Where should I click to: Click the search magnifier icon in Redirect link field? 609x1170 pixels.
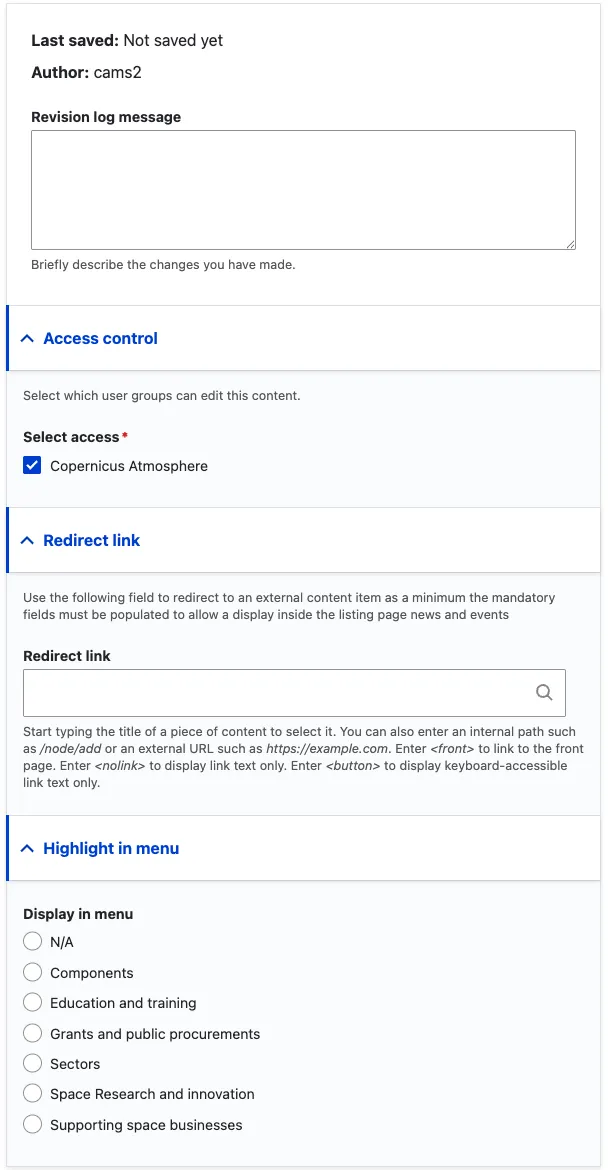pos(544,692)
